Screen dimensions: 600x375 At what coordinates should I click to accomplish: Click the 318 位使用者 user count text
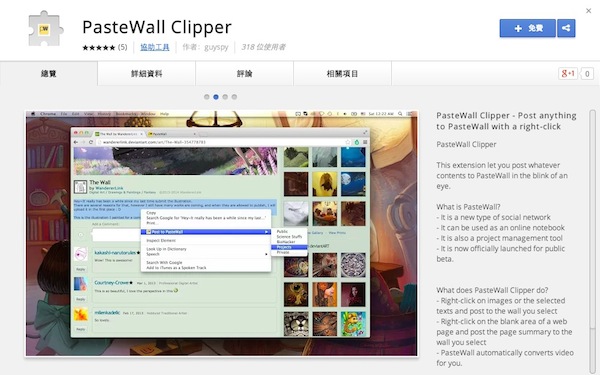coord(263,47)
